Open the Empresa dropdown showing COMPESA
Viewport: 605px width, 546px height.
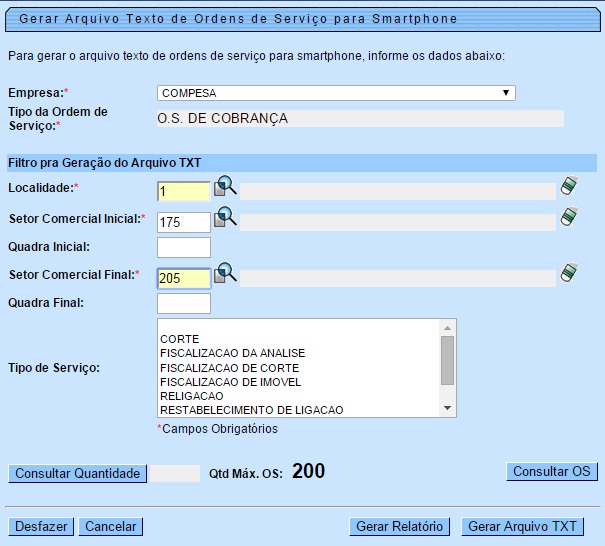tap(336, 93)
